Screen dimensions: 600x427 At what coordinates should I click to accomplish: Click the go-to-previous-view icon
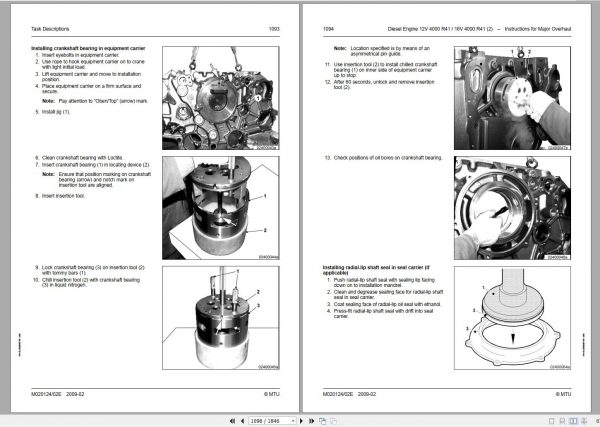pos(323,421)
